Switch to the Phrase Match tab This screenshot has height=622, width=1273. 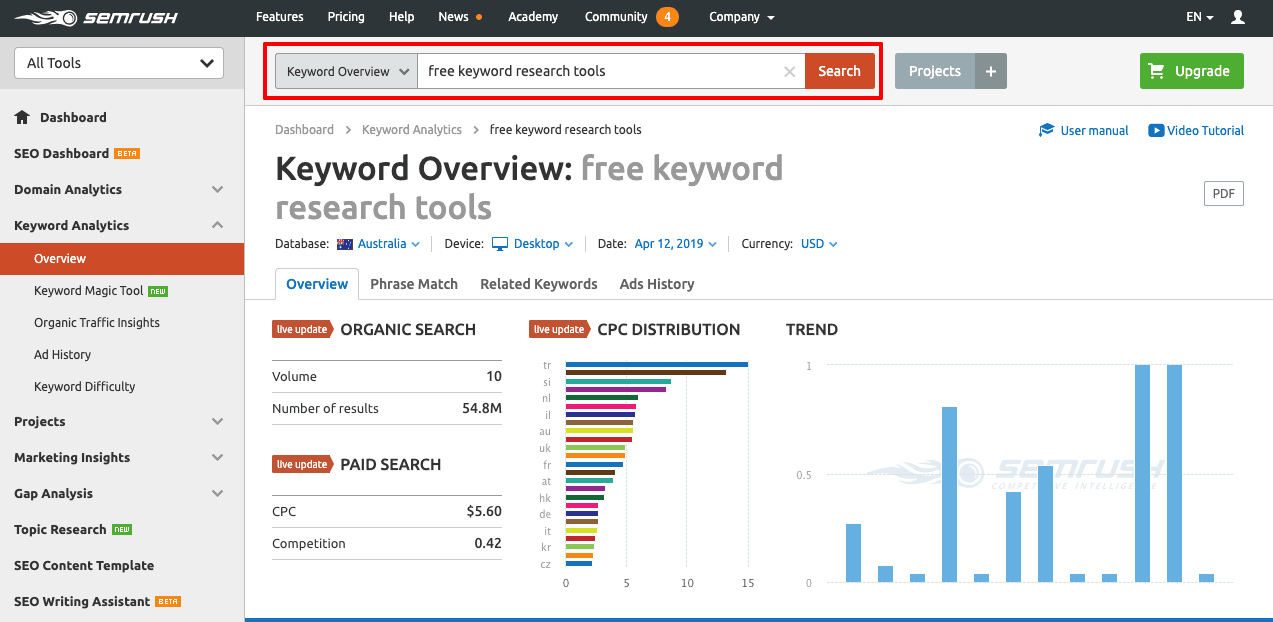[x=414, y=284]
